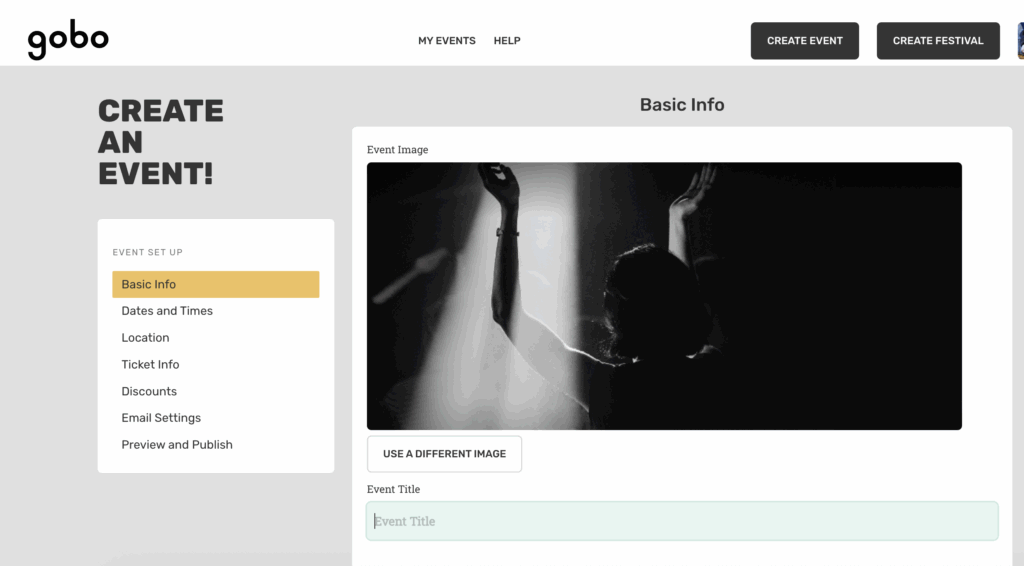Click the Event Title label
Screen dimensions: 1024x566
(x=393, y=489)
